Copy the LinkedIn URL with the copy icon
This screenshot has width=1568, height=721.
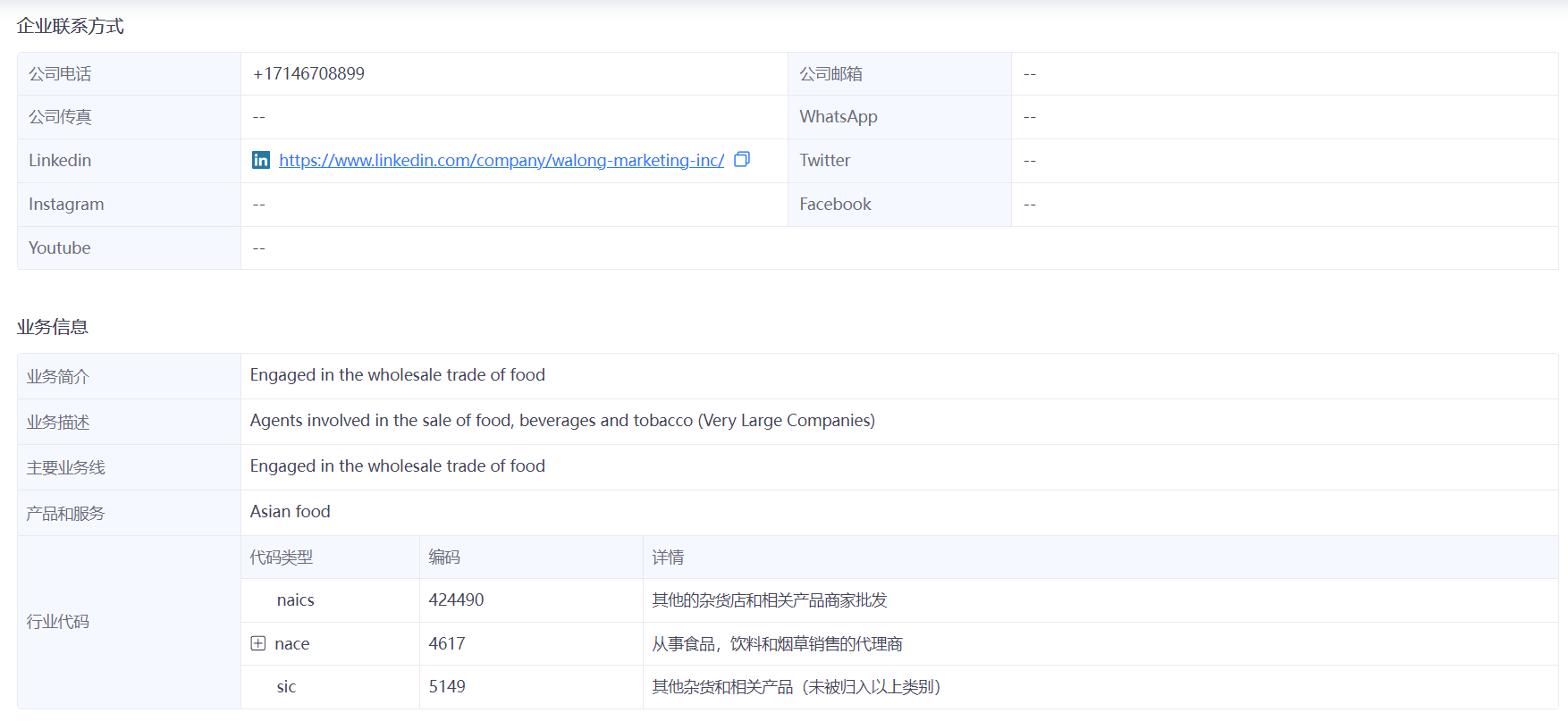[x=741, y=160]
